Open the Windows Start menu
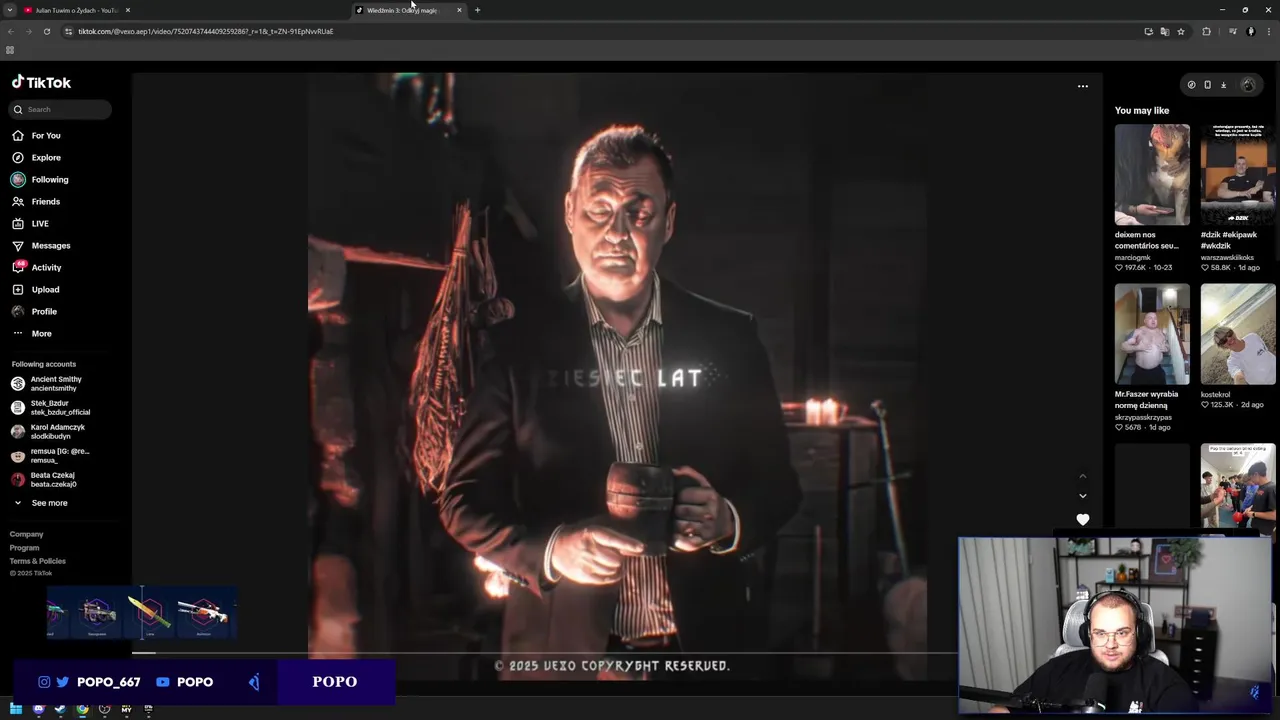 pyautogui.click(x=16, y=709)
